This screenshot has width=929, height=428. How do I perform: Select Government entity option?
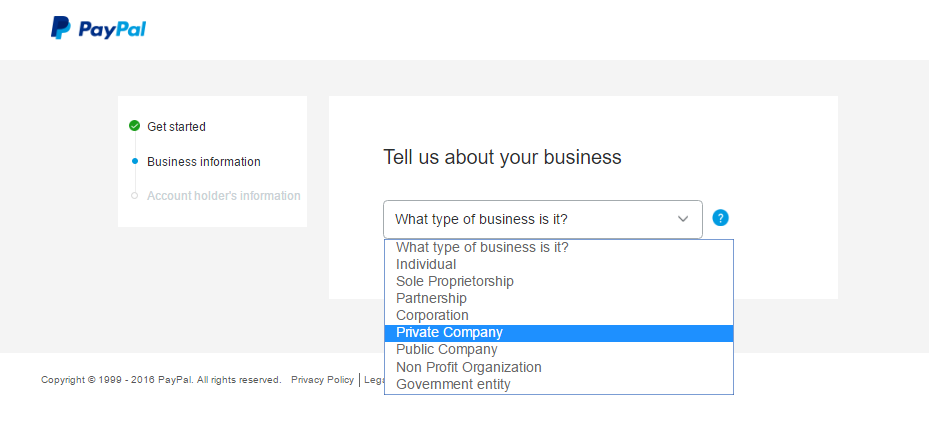559,385
